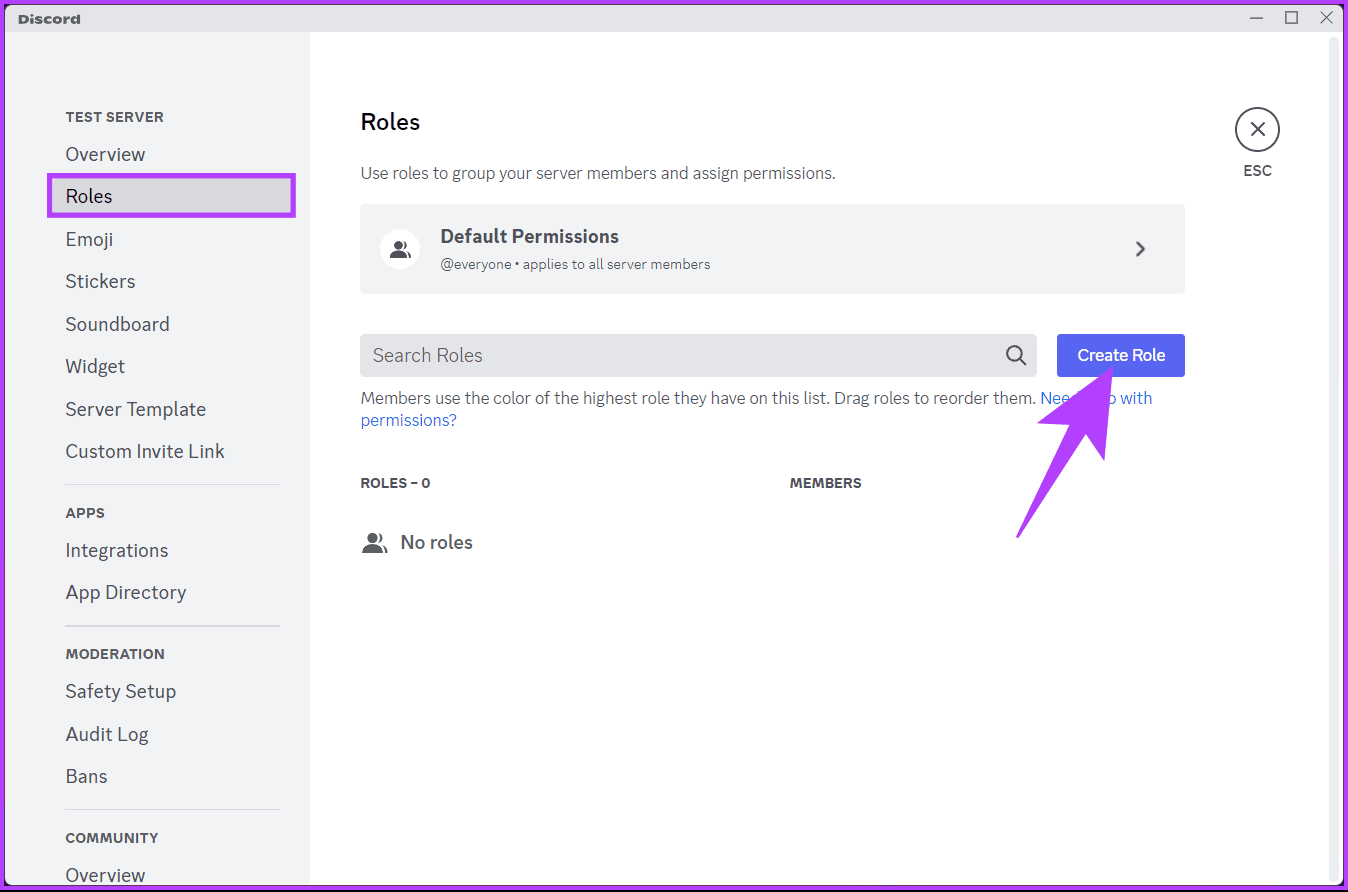The image size is (1348, 892).
Task: Maximize the Discord window
Action: point(1291,17)
